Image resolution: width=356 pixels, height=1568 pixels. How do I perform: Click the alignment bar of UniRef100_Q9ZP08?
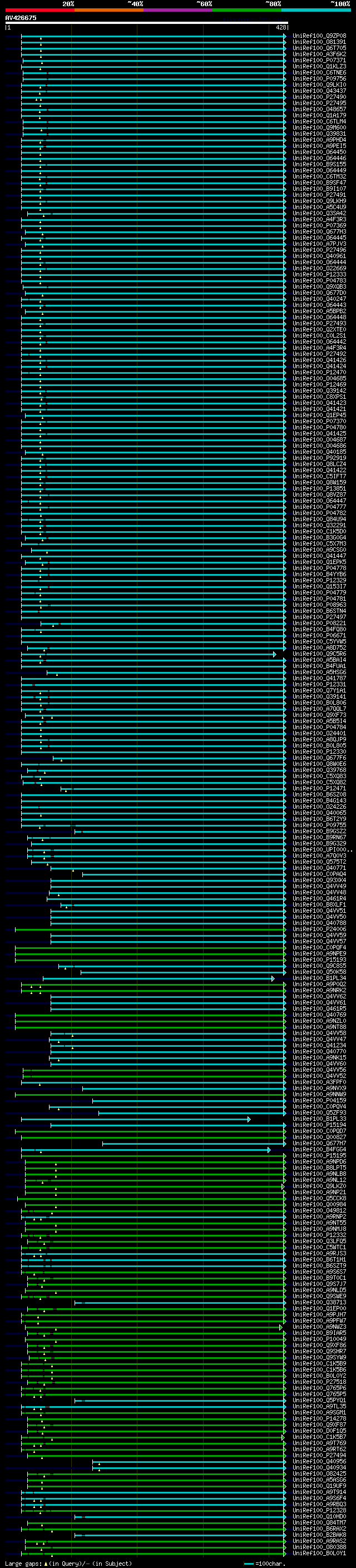tap(154, 36)
